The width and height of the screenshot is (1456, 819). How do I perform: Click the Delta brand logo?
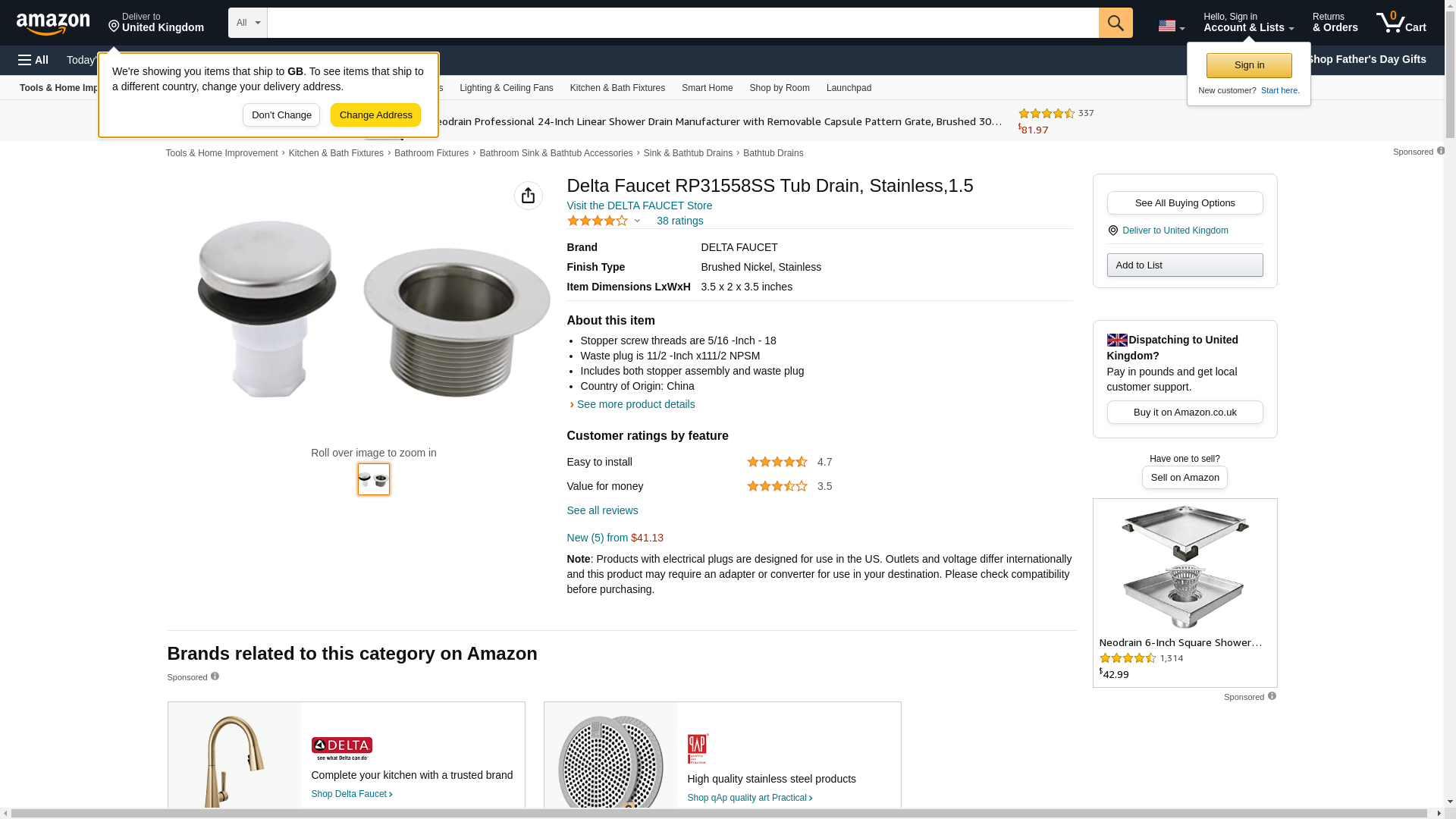[341, 748]
